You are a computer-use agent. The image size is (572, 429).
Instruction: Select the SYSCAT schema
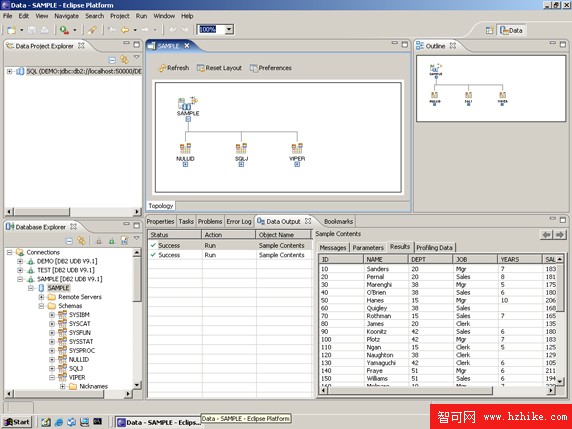point(80,324)
